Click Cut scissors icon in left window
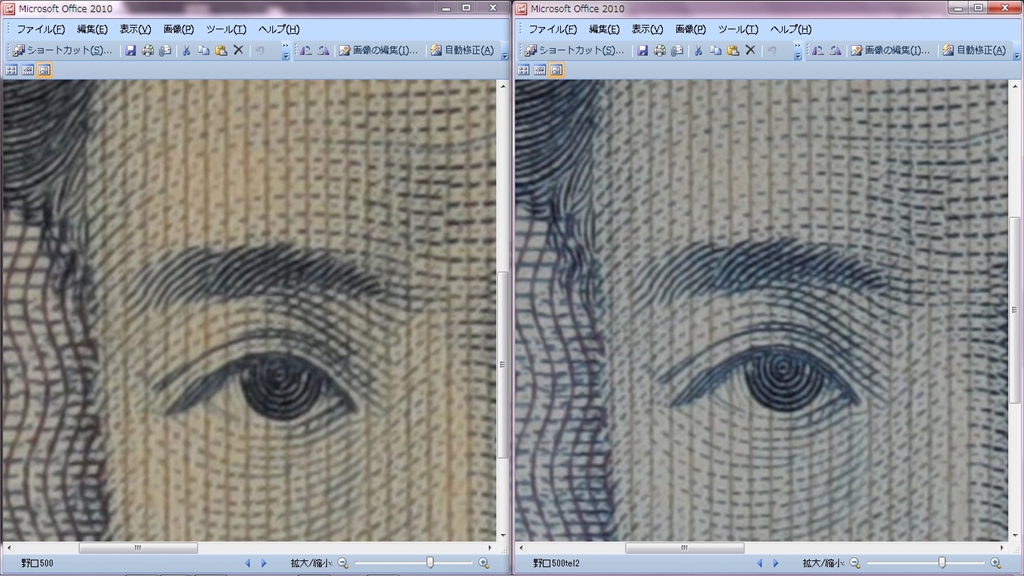Screen dimensions: 1024x576 186,50
